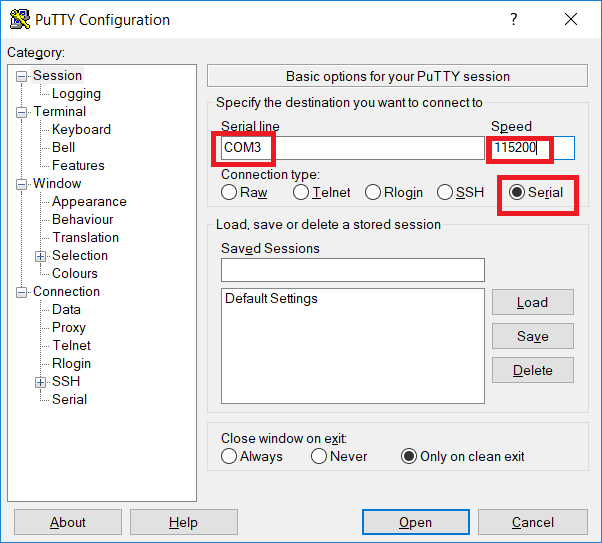The height and width of the screenshot is (543, 602).
Task: Open the Proxy settings category
Action: 69,328
